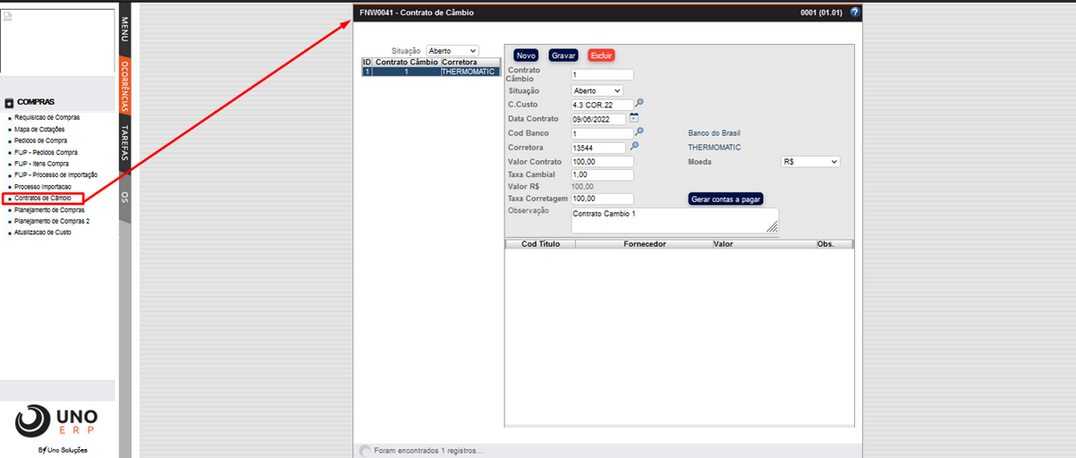This screenshot has width=1076, height=458.
Task: Open Contratos de Câmbio menu entry
Action: click(x=42, y=198)
